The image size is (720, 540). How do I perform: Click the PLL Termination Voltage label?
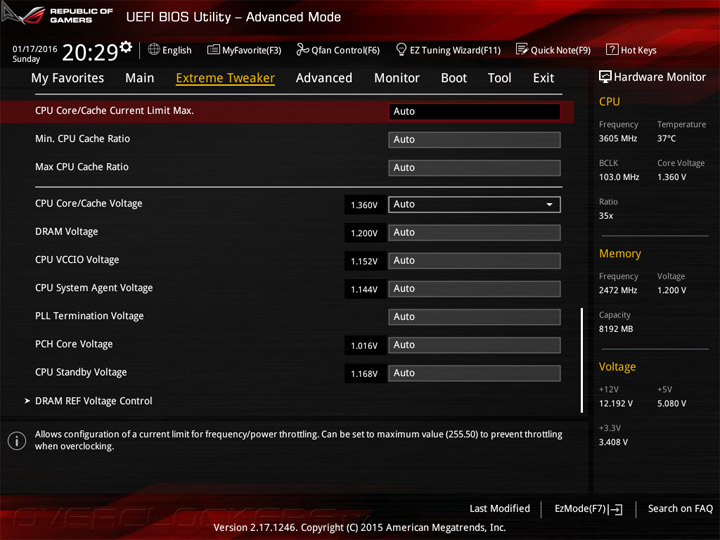point(90,316)
